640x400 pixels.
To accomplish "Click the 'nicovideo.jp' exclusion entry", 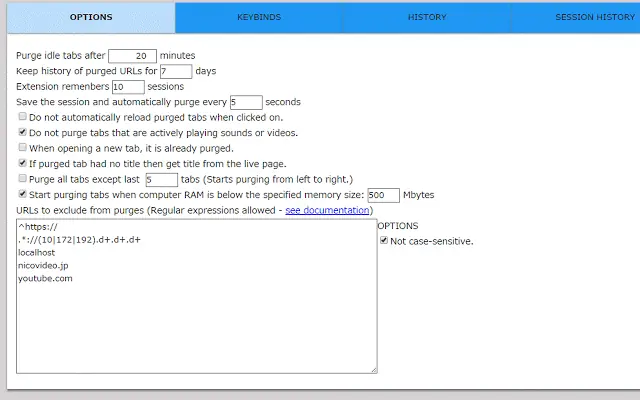I will [x=43, y=266].
